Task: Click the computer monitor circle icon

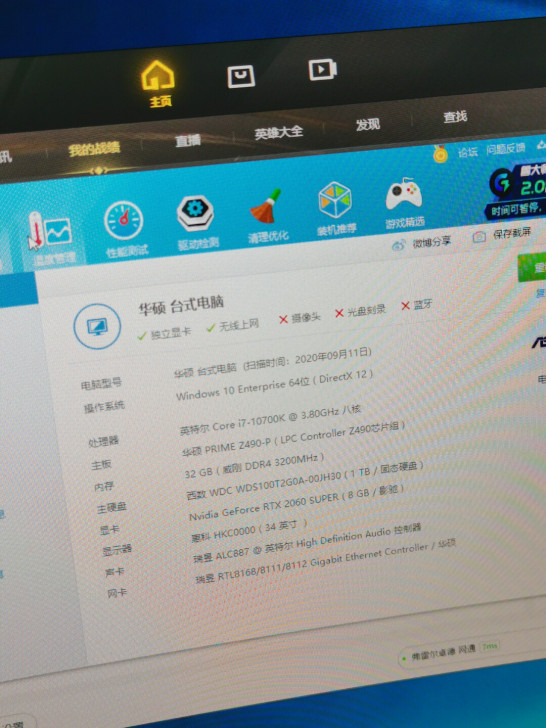Action: (x=97, y=326)
